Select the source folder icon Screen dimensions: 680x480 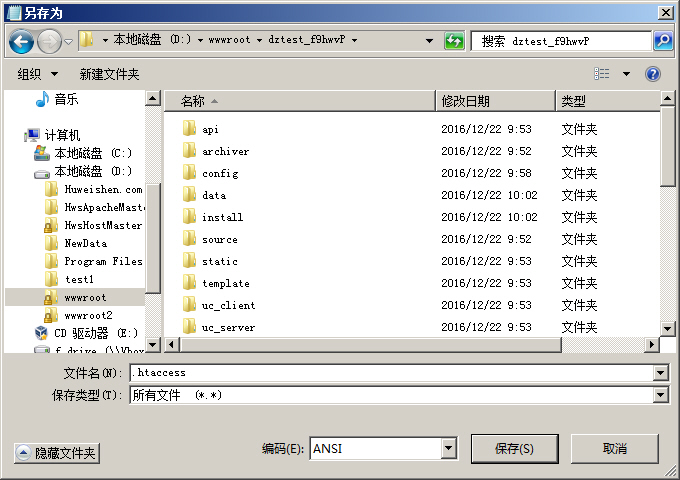[x=189, y=239]
